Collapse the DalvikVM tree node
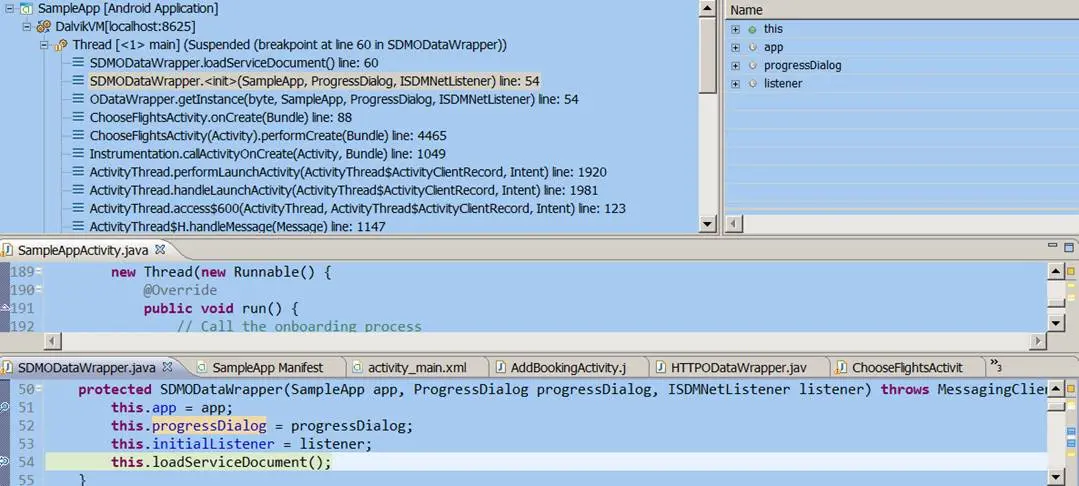The height and width of the screenshot is (486, 1079). click(26, 26)
